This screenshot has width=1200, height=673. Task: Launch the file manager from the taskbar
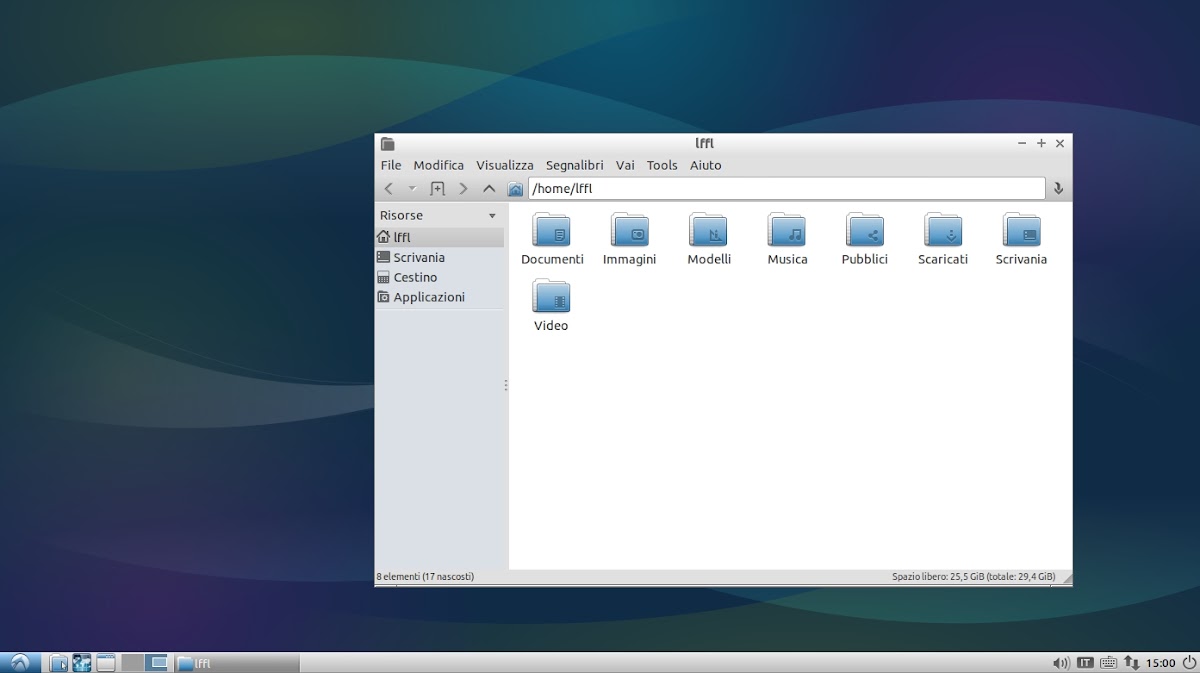[59, 662]
